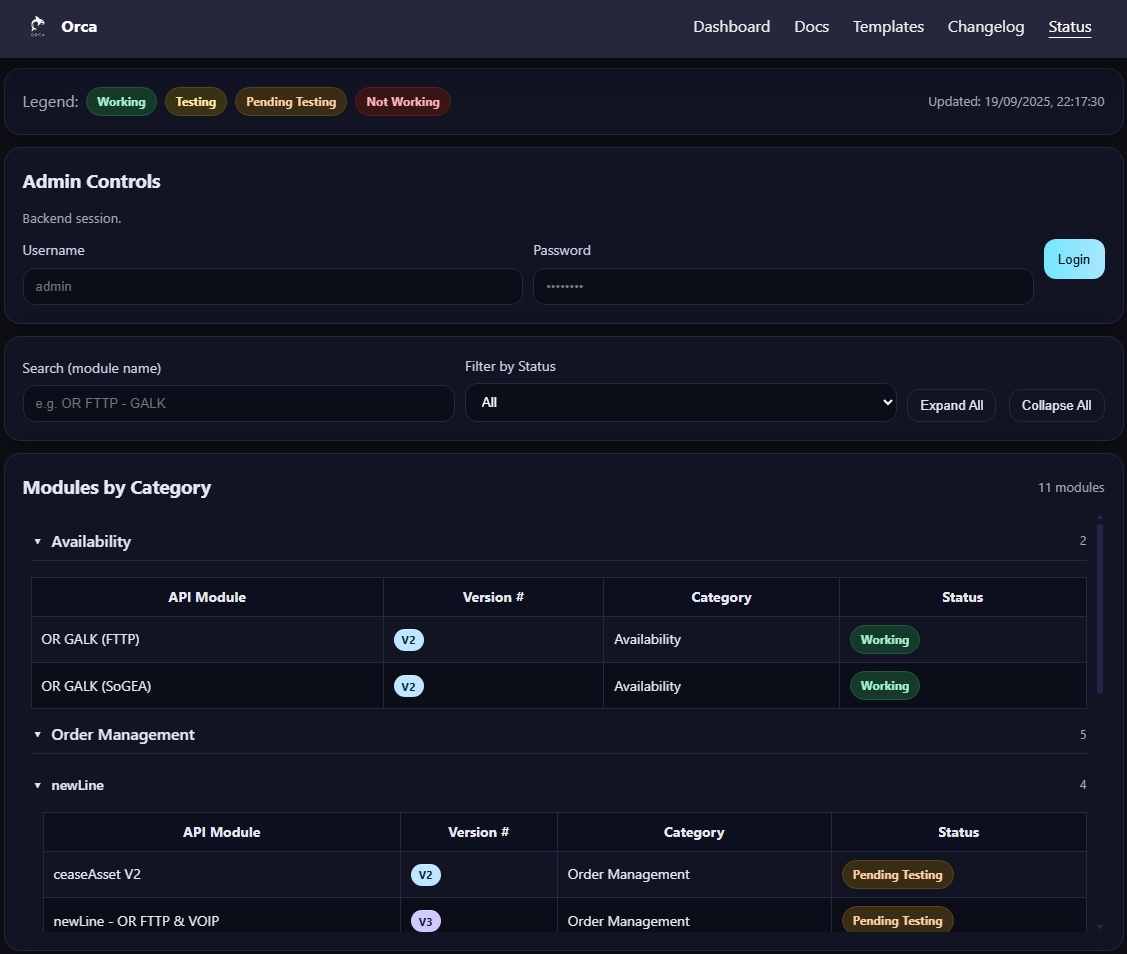Open the Templates section
The height and width of the screenshot is (954, 1127).
click(888, 27)
